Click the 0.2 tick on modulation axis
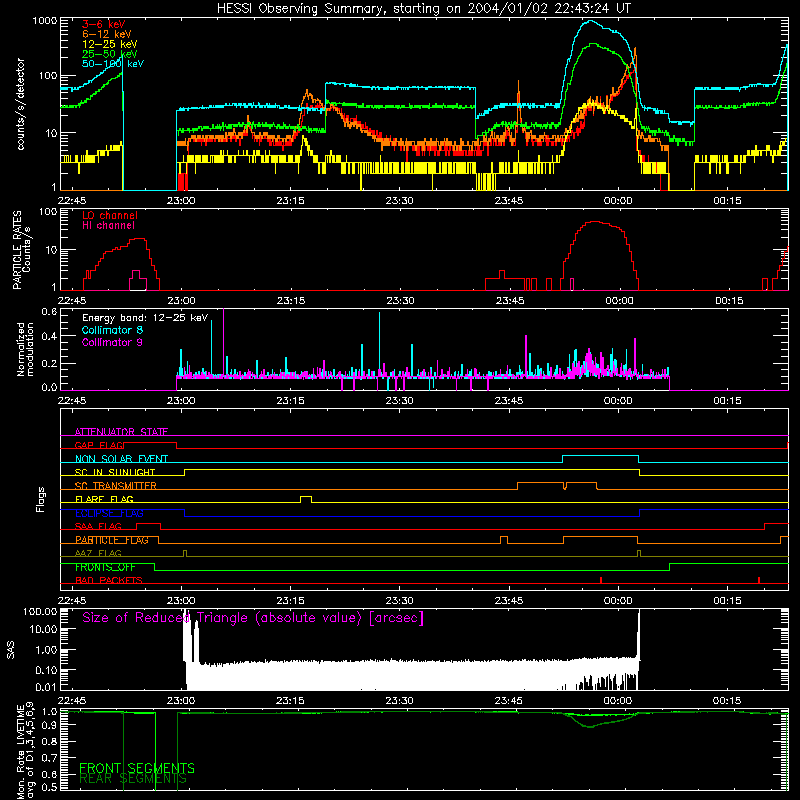This screenshot has width=800, height=800. pyautogui.click(x=49, y=364)
